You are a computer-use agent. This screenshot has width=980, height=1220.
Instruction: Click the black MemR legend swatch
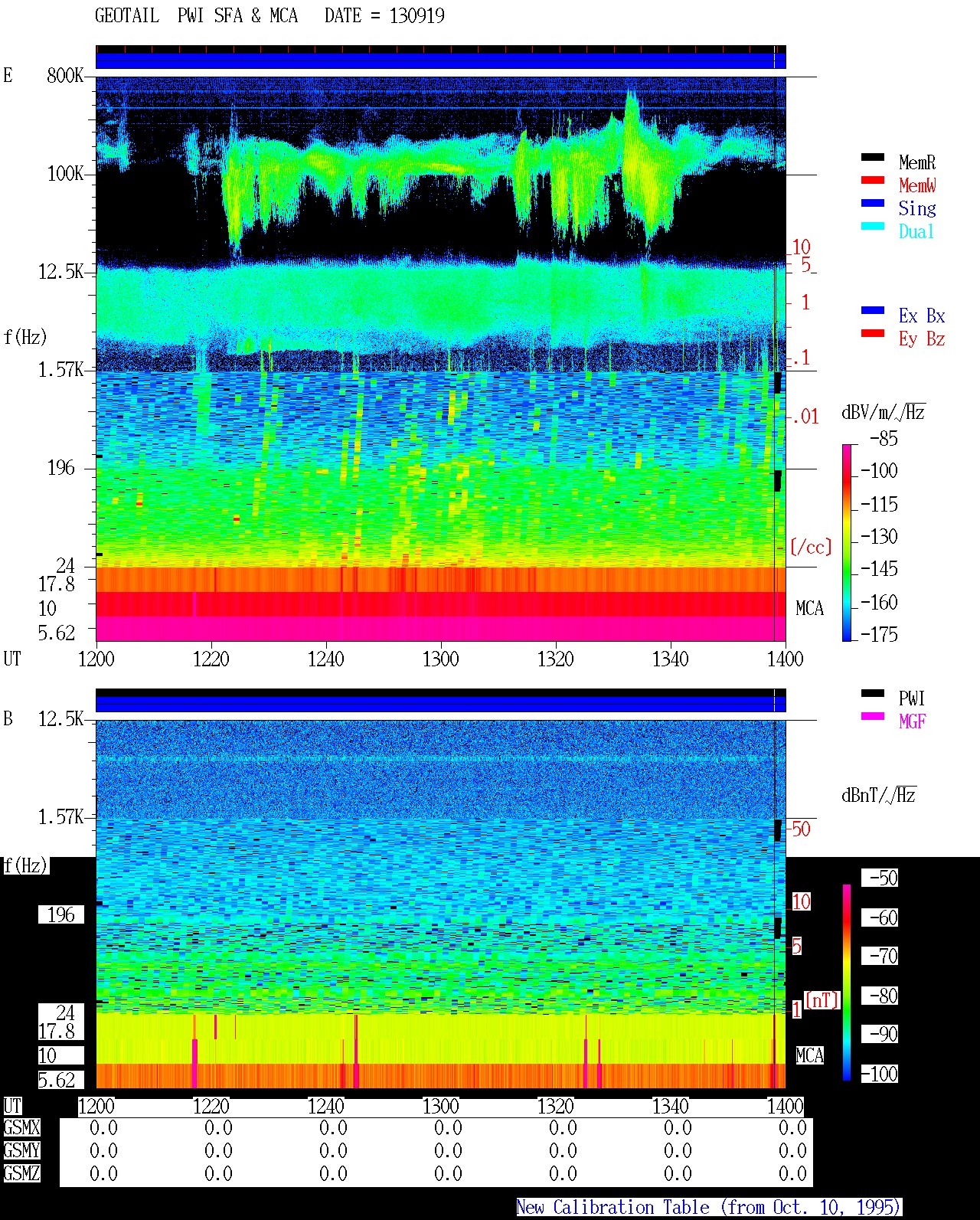[873, 157]
